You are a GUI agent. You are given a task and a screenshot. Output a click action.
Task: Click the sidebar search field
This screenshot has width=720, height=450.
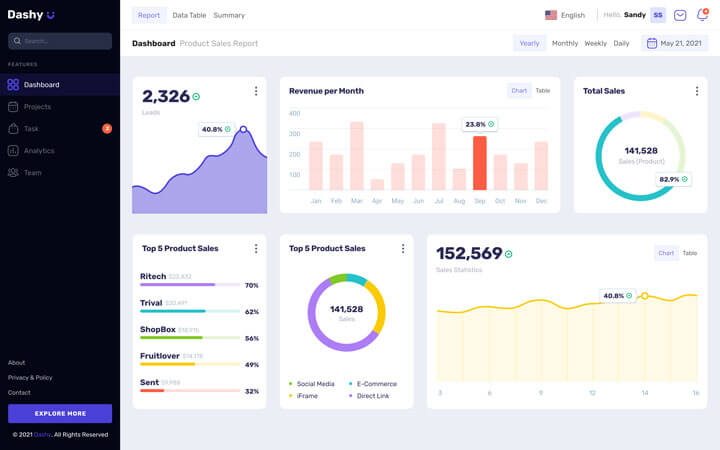60,41
